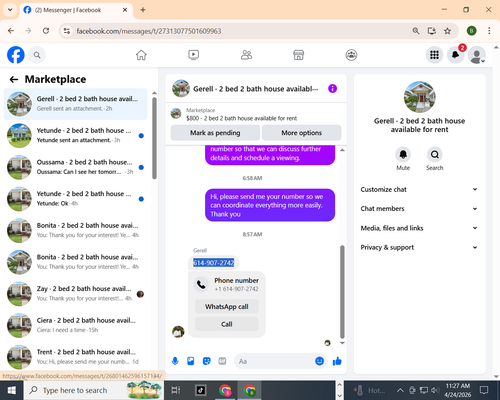Viewport: 500px width, 400px height.
Task: Reload the page in the browser
Action: point(46,31)
